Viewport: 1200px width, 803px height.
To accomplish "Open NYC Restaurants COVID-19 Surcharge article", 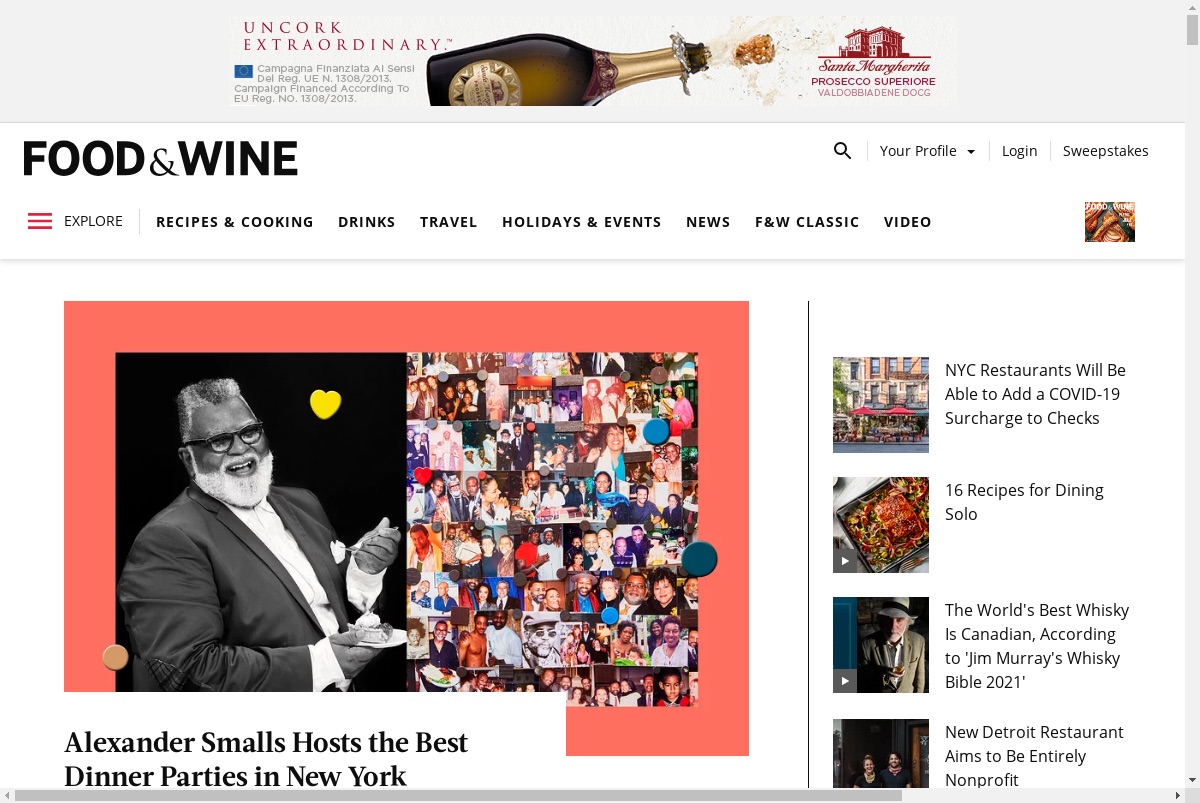I will pos(1035,394).
